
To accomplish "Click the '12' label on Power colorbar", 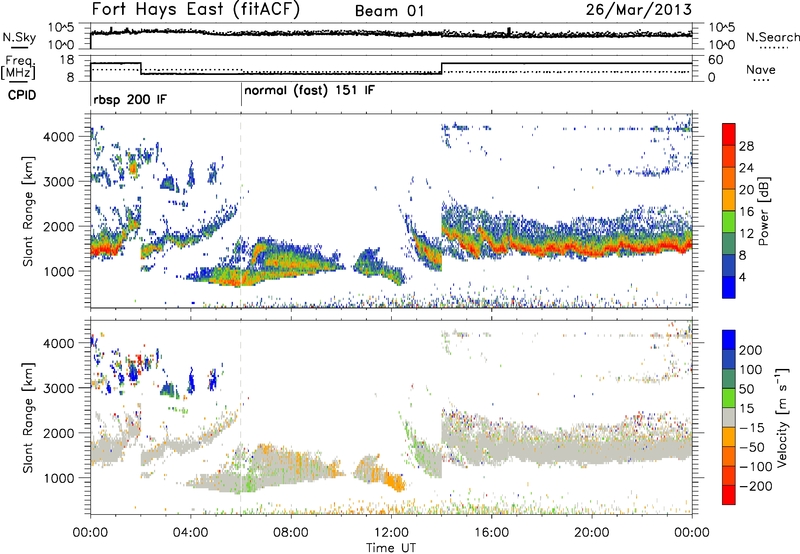I will coord(746,234).
